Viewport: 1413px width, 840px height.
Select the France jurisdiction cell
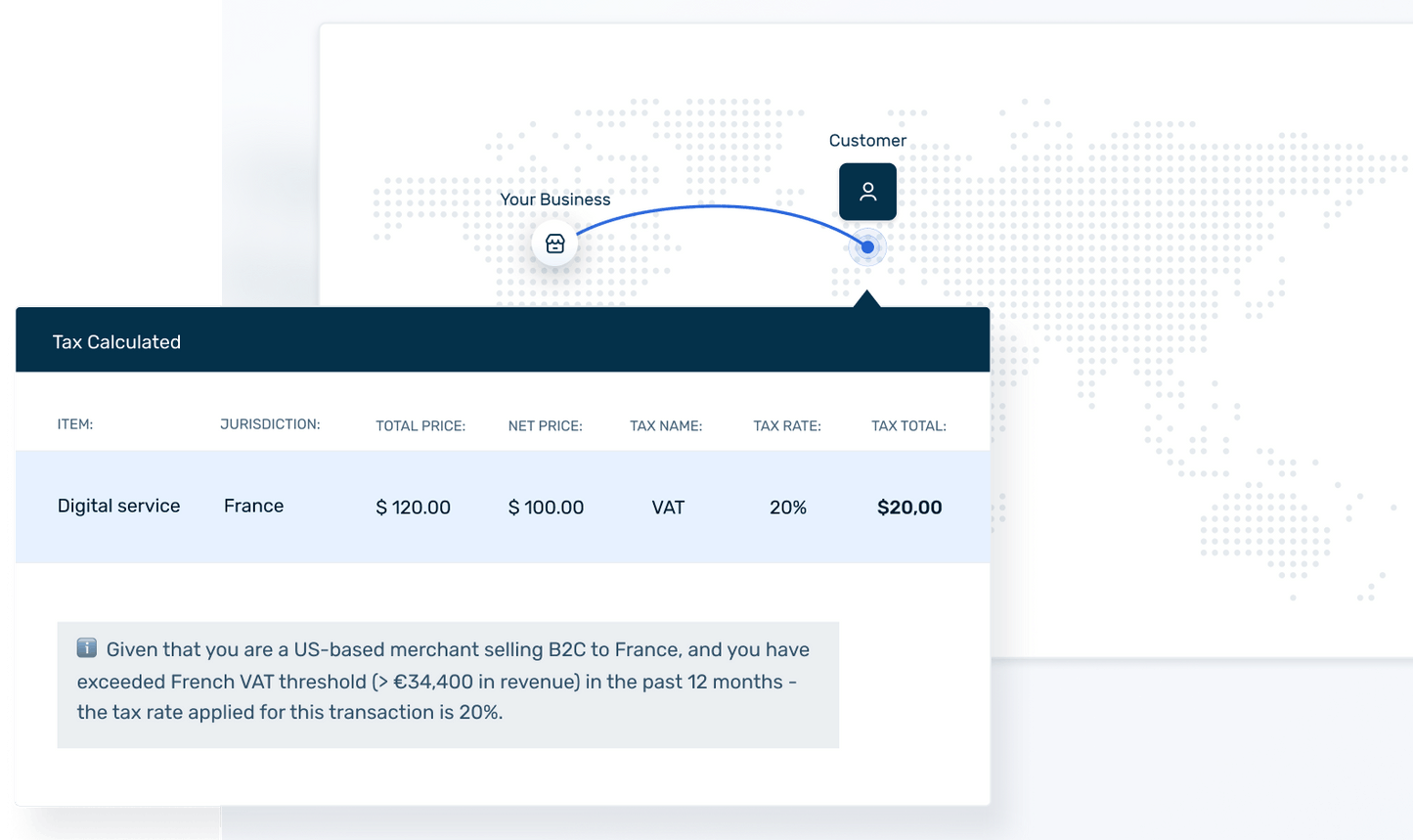pyautogui.click(x=253, y=506)
